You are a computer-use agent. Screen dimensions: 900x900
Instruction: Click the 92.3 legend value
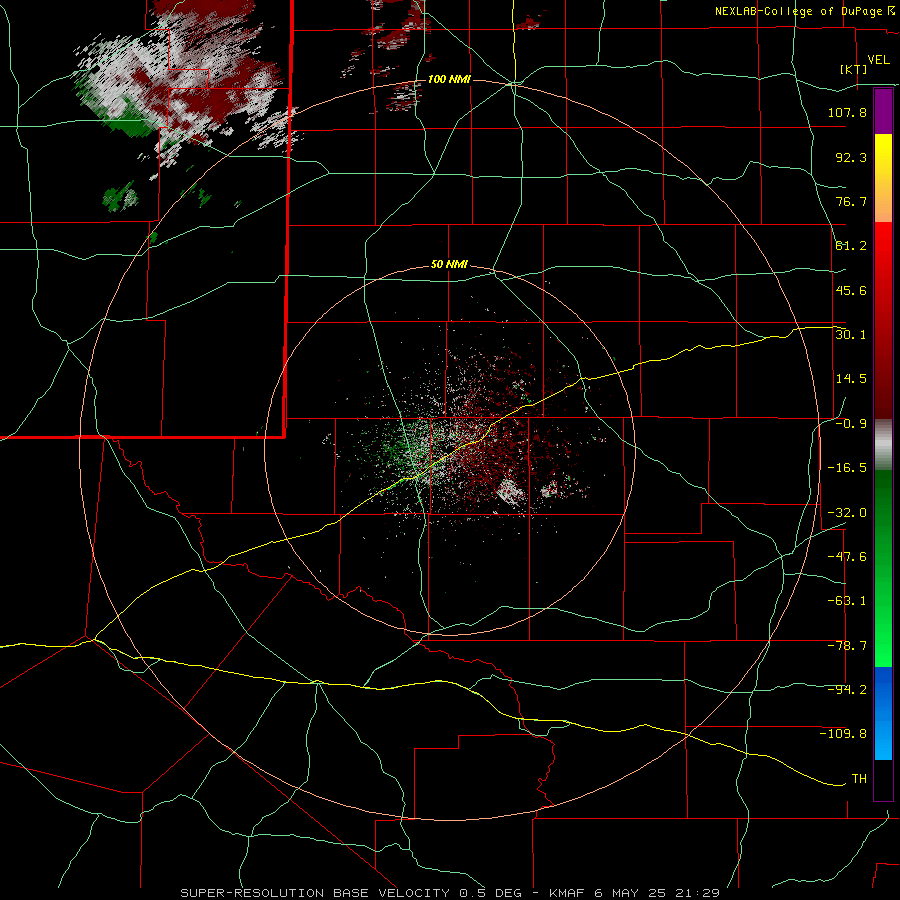tap(851, 157)
